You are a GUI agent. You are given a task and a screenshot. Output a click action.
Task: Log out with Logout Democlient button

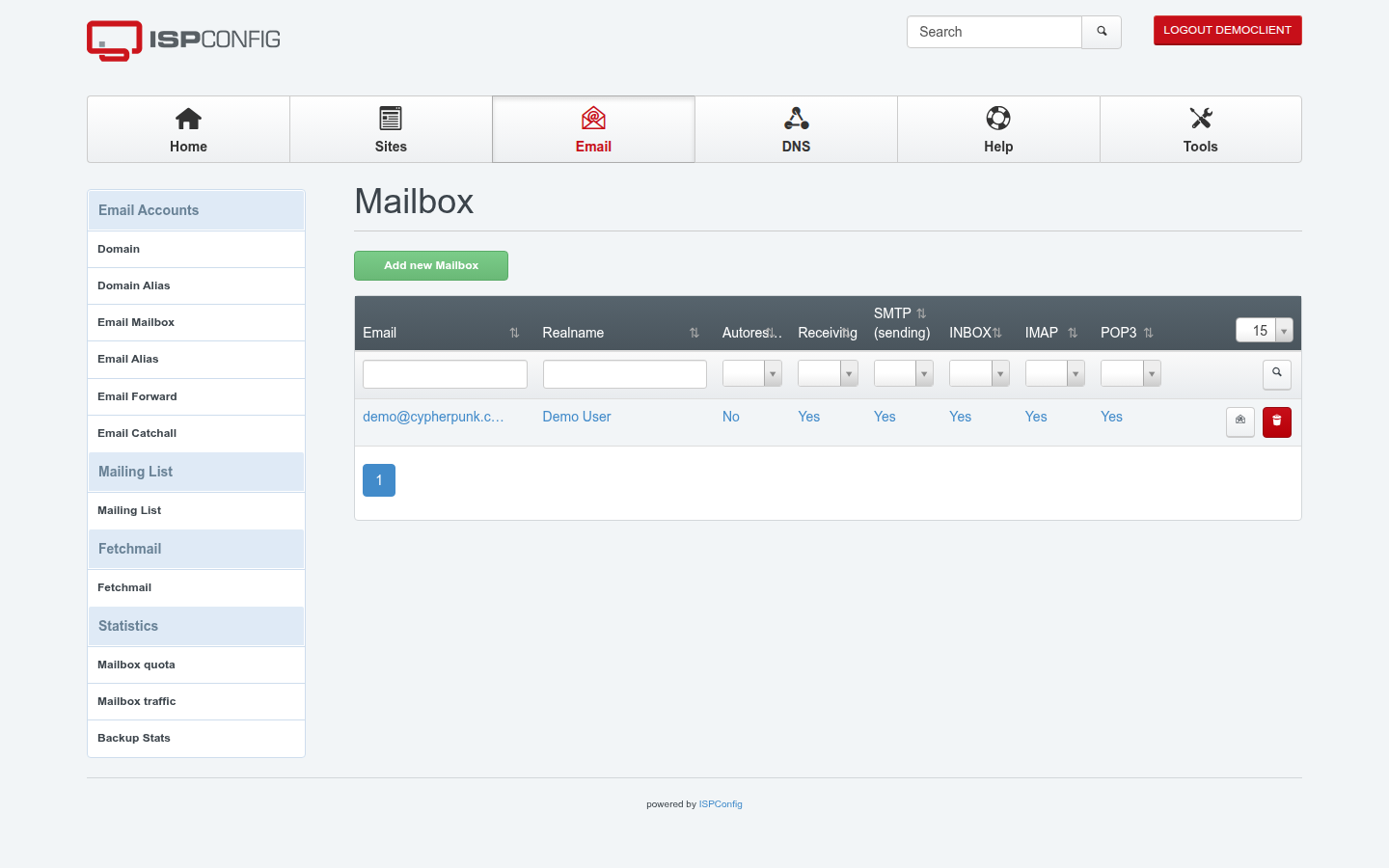point(1227,30)
